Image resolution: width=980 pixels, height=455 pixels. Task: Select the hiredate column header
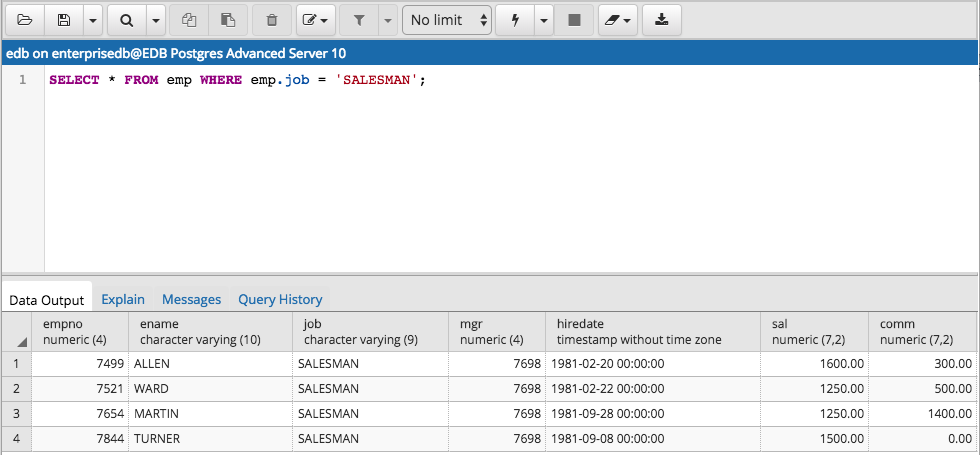653,332
